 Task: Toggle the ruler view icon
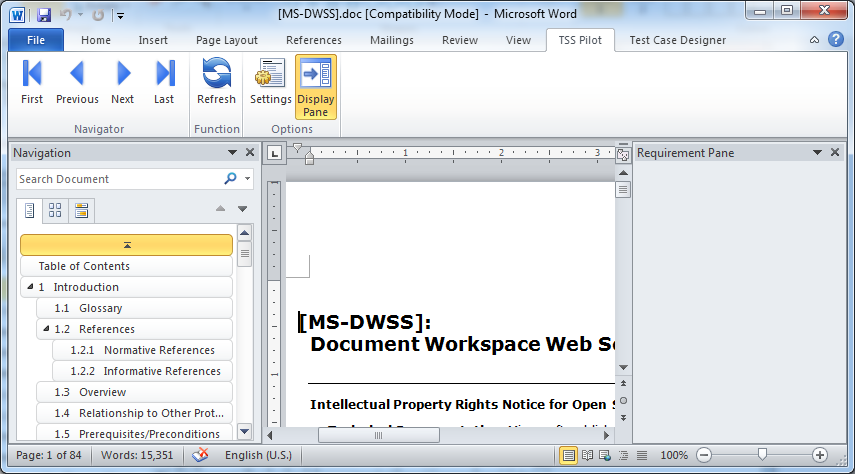[x=623, y=155]
